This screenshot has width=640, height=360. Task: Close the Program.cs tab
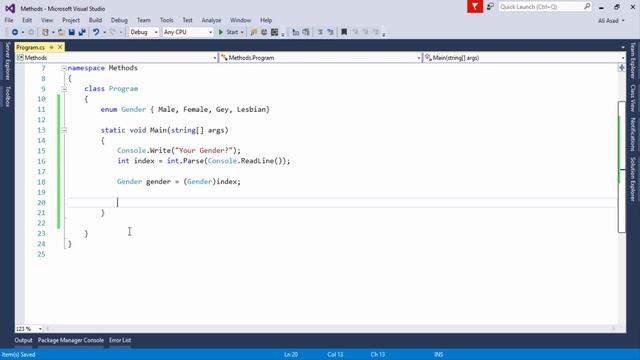(x=60, y=47)
